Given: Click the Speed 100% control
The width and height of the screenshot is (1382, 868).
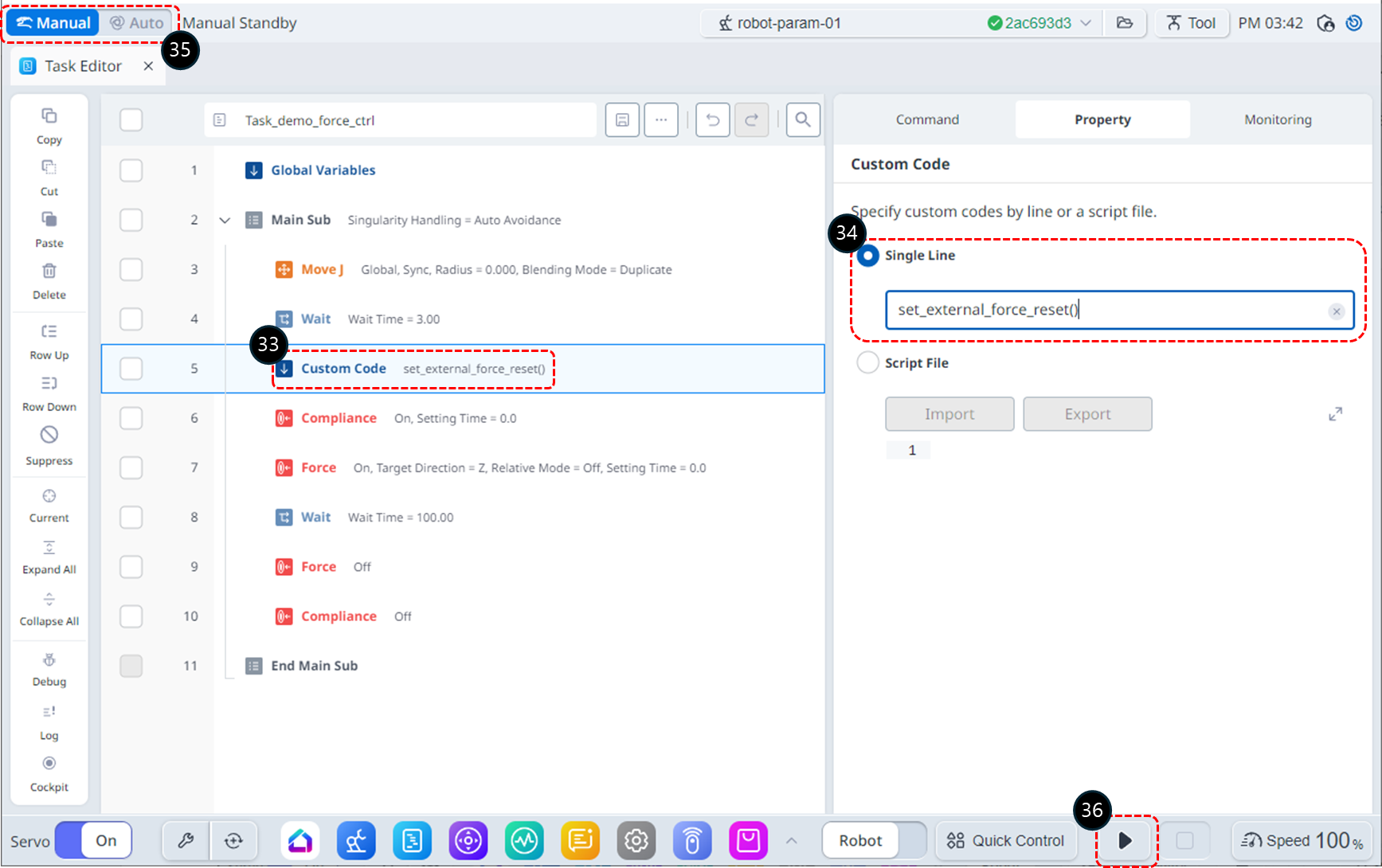Looking at the screenshot, I should click(x=1302, y=841).
